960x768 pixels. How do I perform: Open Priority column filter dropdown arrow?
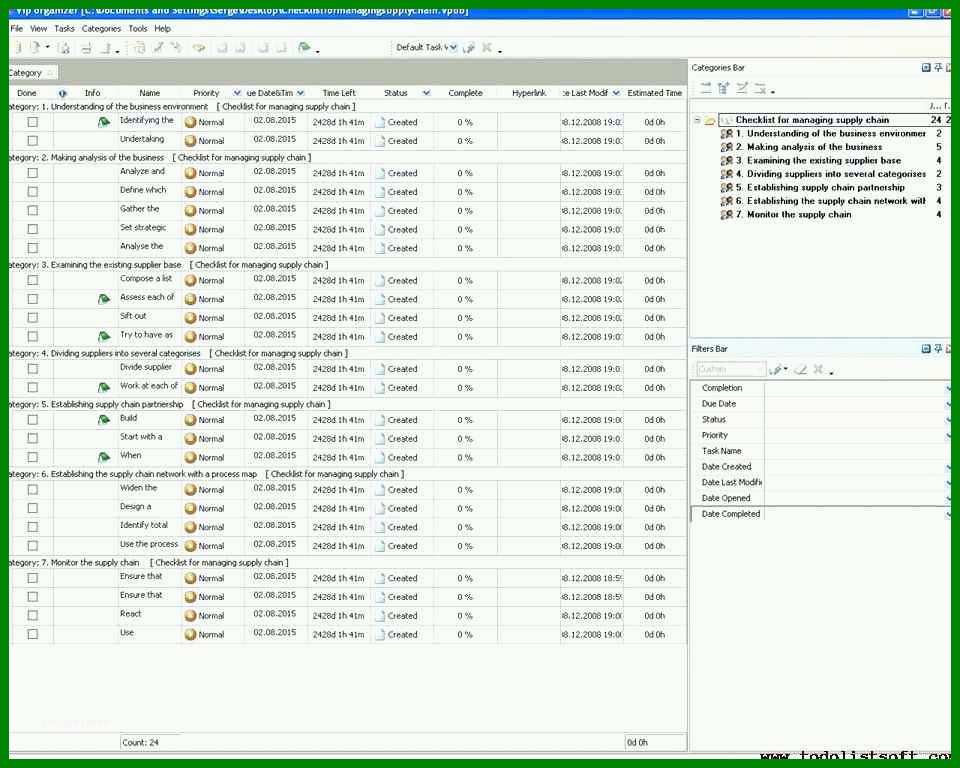click(237, 93)
